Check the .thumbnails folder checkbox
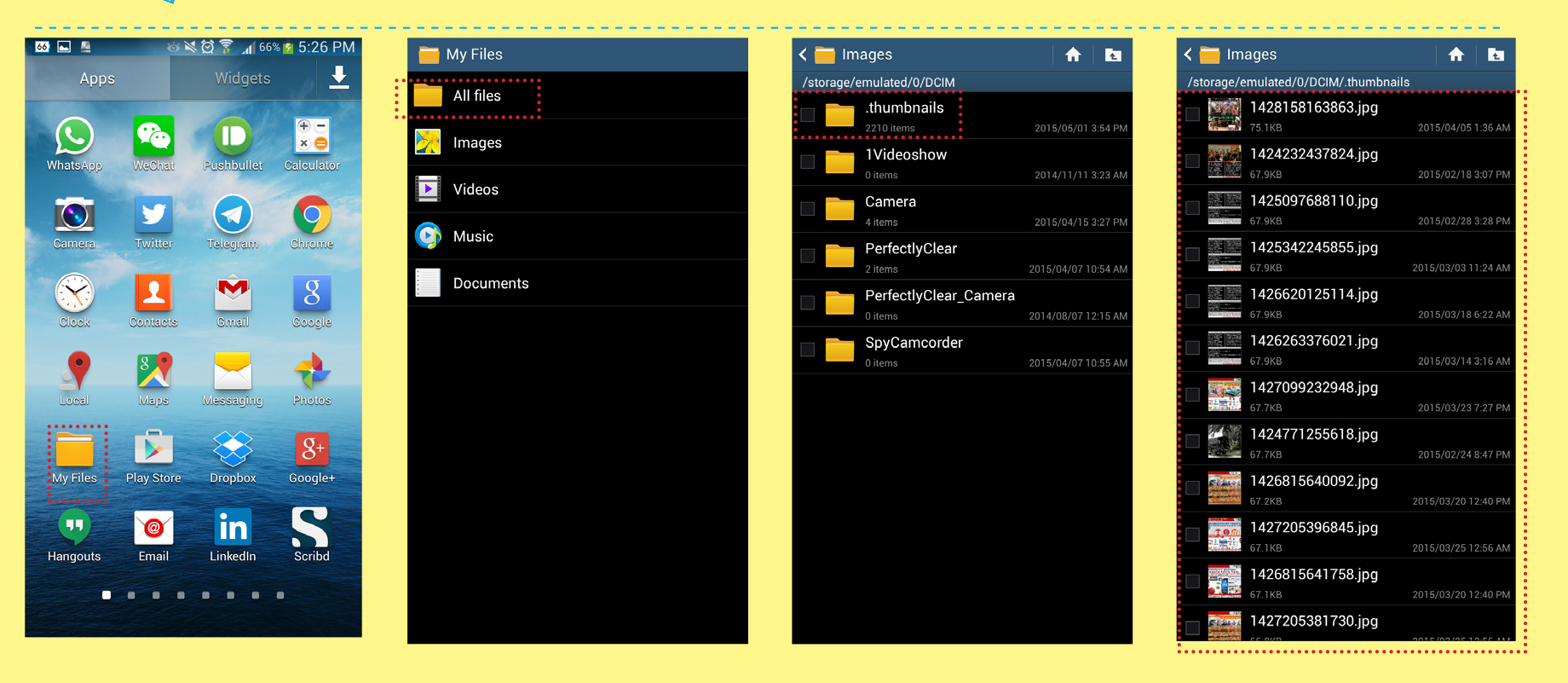The image size is (1568, 683). click(x=808, y=115)
